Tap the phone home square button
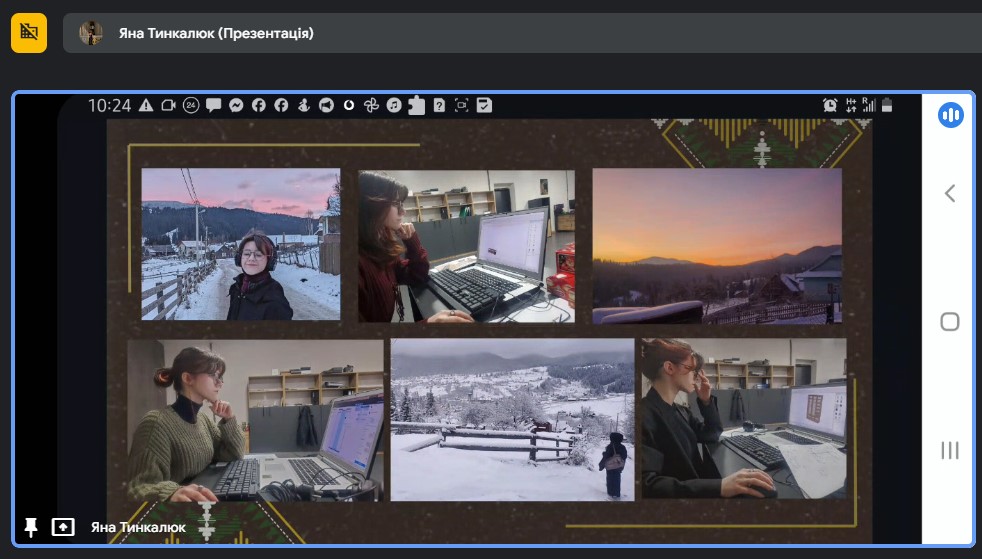982x559 pixels. 949,322
